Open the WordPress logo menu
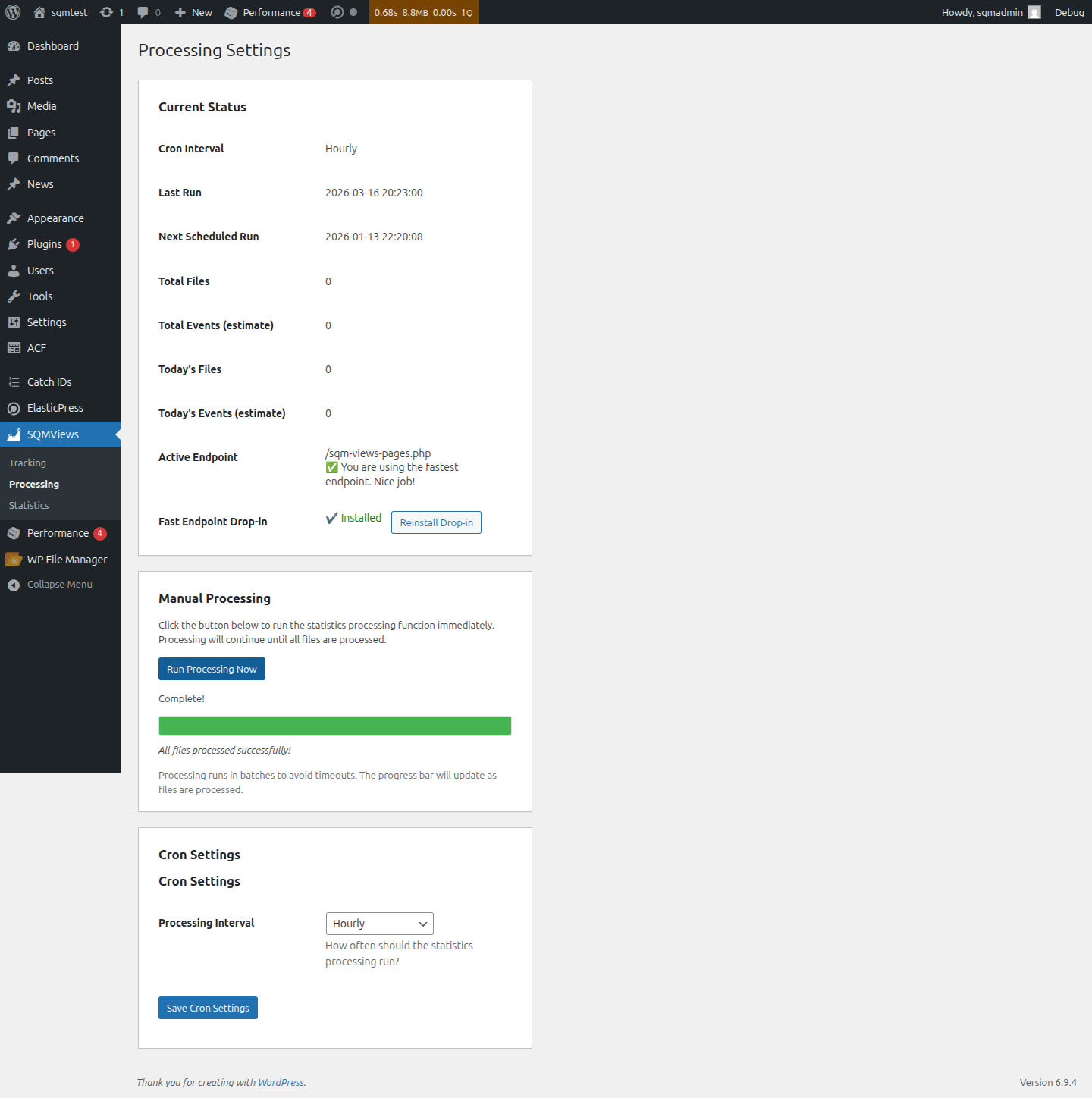 coord(13,12)
